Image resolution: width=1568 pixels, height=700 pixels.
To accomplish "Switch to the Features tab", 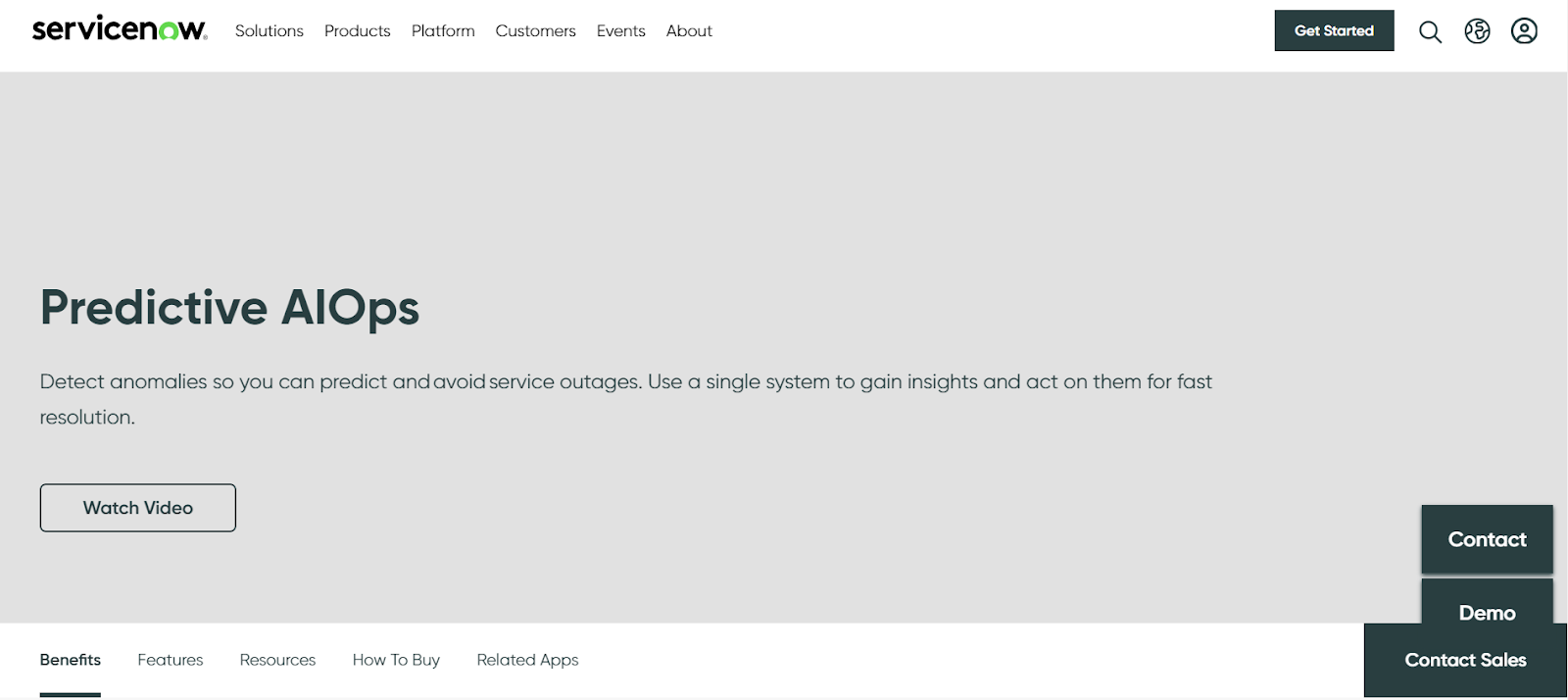I will (171, 660).
